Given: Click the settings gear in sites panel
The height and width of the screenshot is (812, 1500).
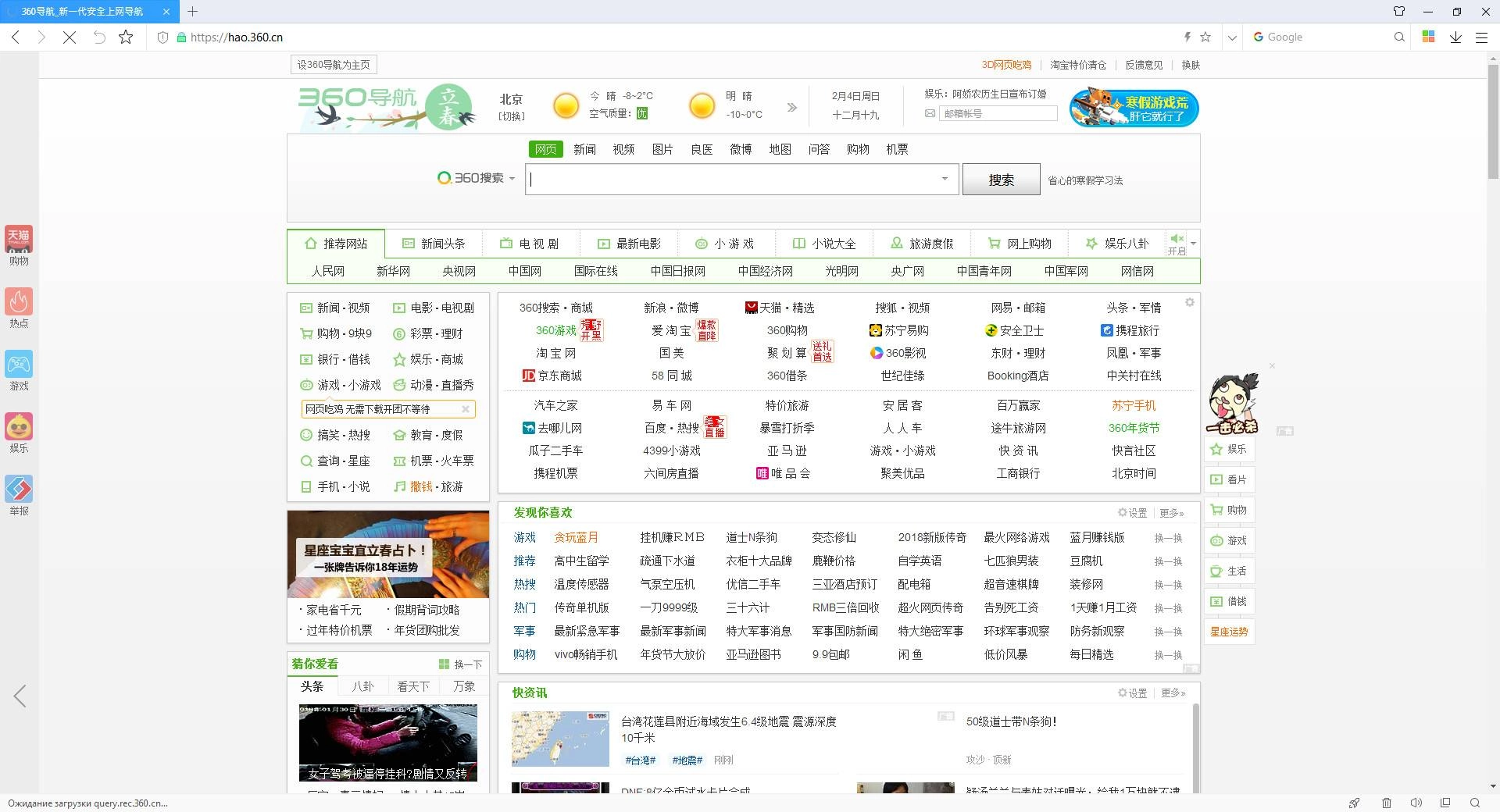Looking at the screenshot, I should [x=1190, y=303].
